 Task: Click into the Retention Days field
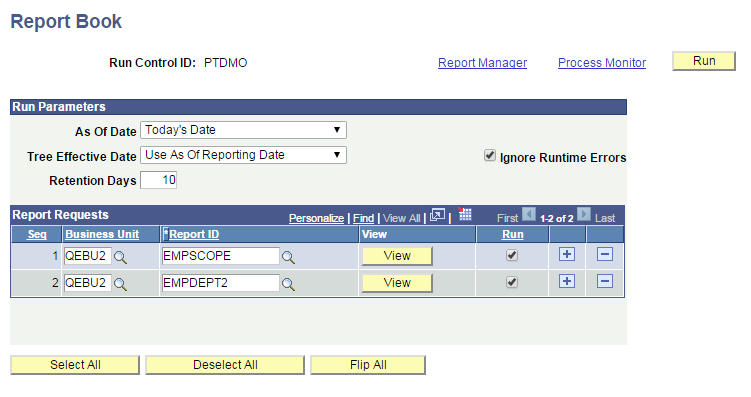click(159, 180)
